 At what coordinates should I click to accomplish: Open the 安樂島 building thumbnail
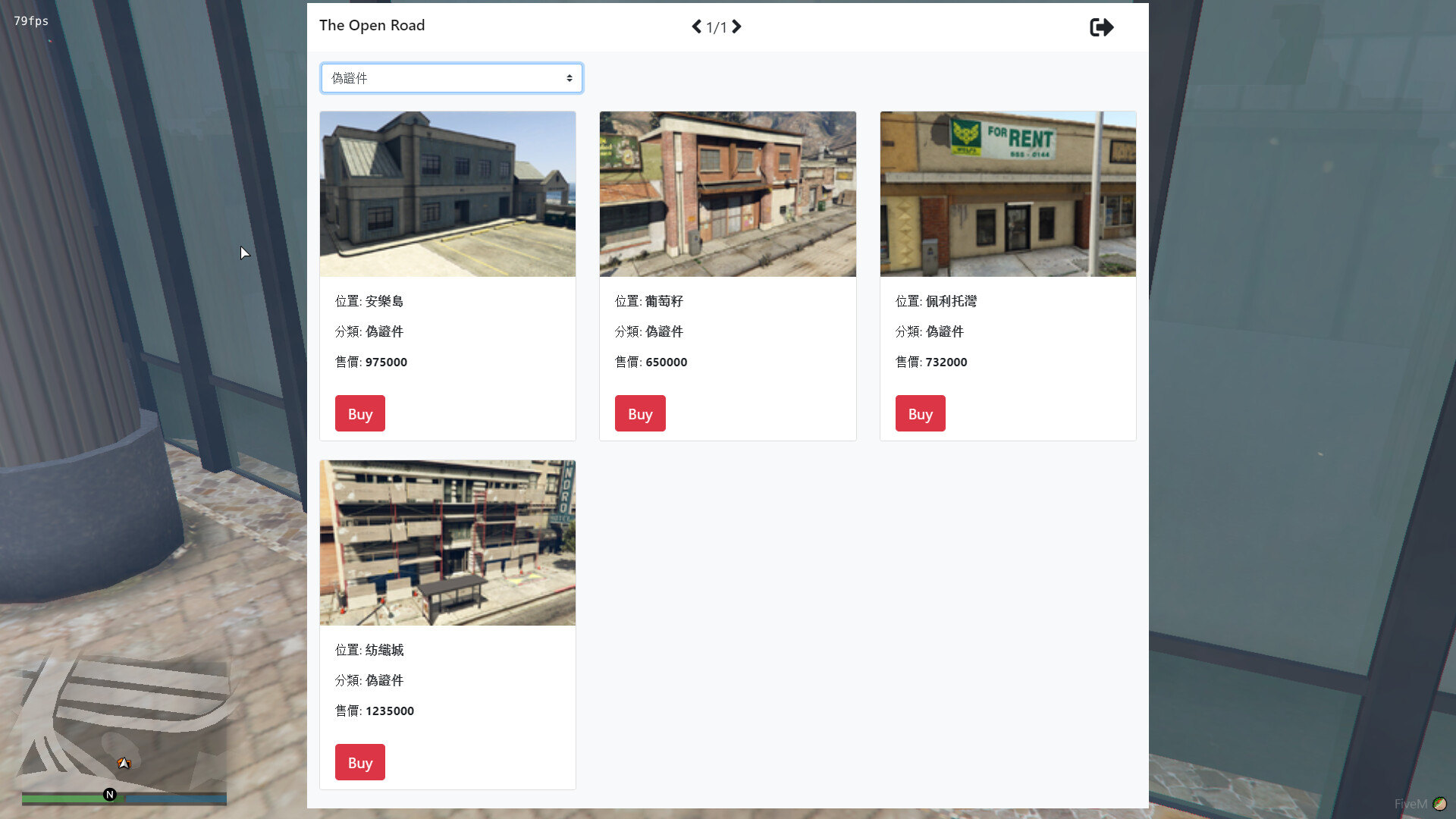click(x=447, y=194)
